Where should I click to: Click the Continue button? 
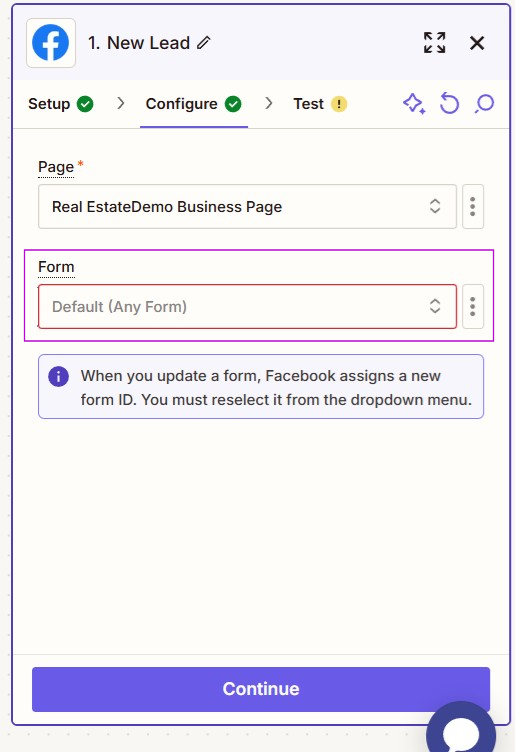(x=261, y=689)
